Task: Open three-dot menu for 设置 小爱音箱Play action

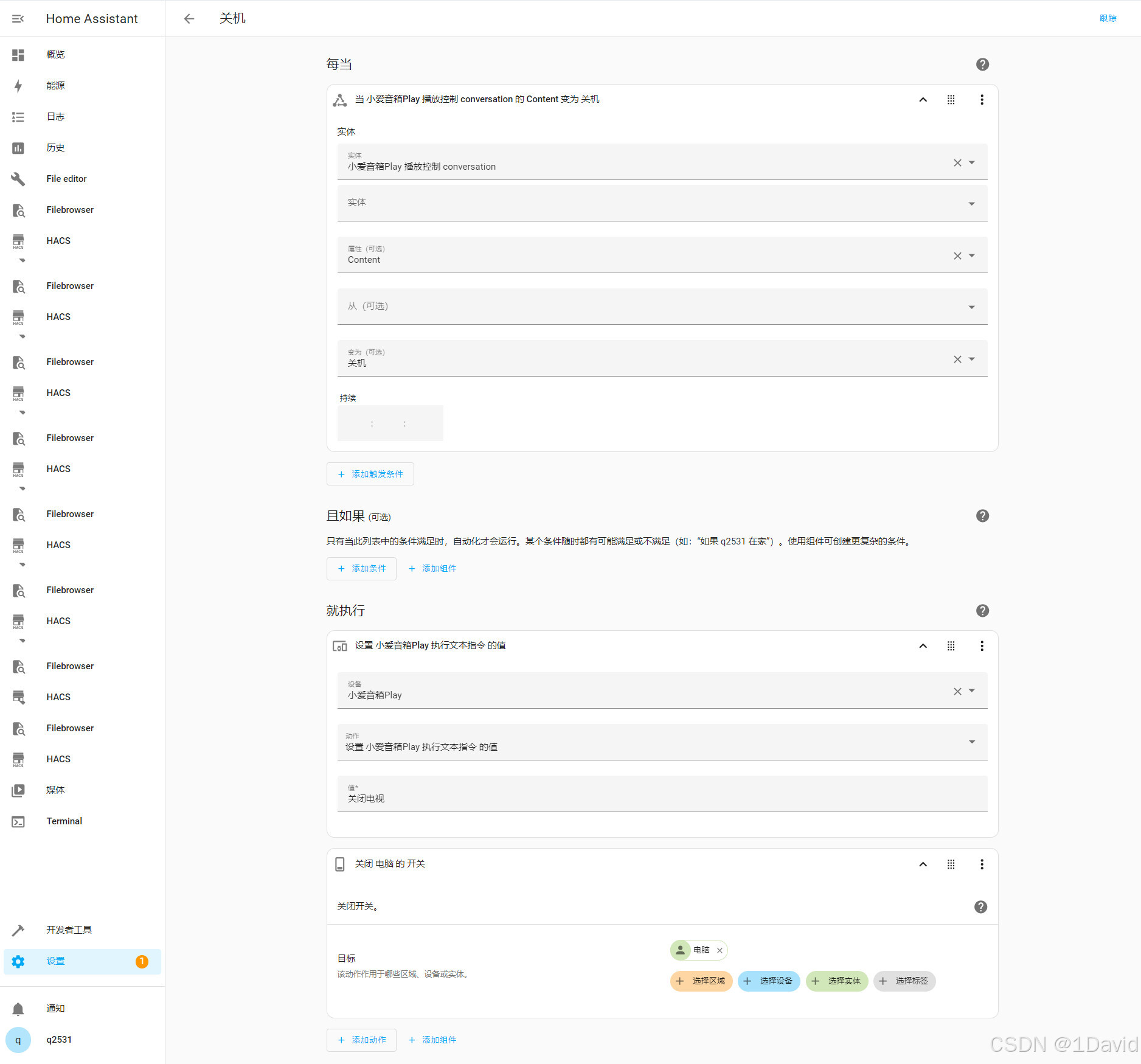Action: (982, 646)
